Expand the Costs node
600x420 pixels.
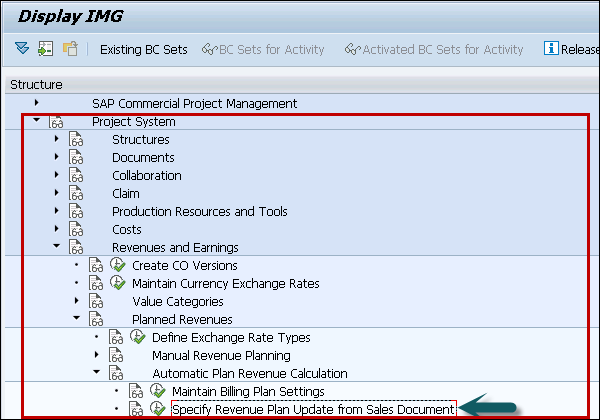[57, 228]
